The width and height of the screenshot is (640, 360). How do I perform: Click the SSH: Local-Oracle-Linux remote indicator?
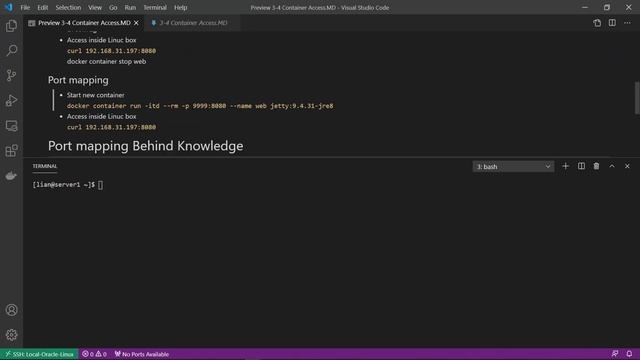(39, 354)
